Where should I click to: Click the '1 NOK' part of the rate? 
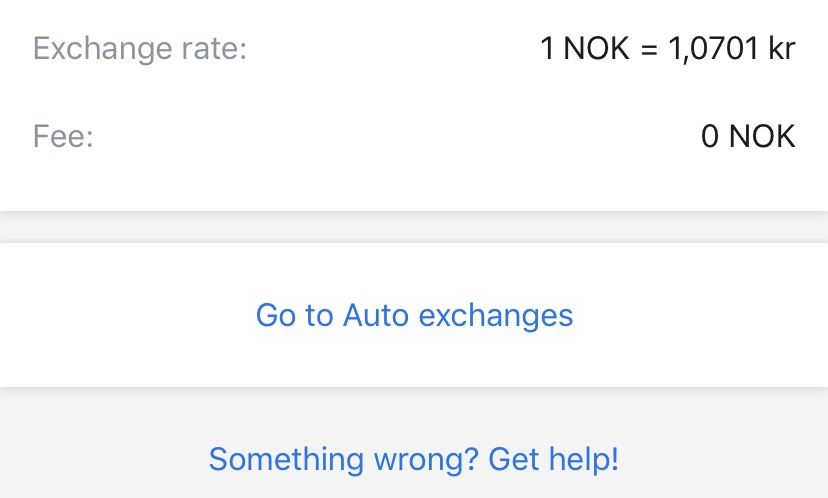tap(585, 48)
